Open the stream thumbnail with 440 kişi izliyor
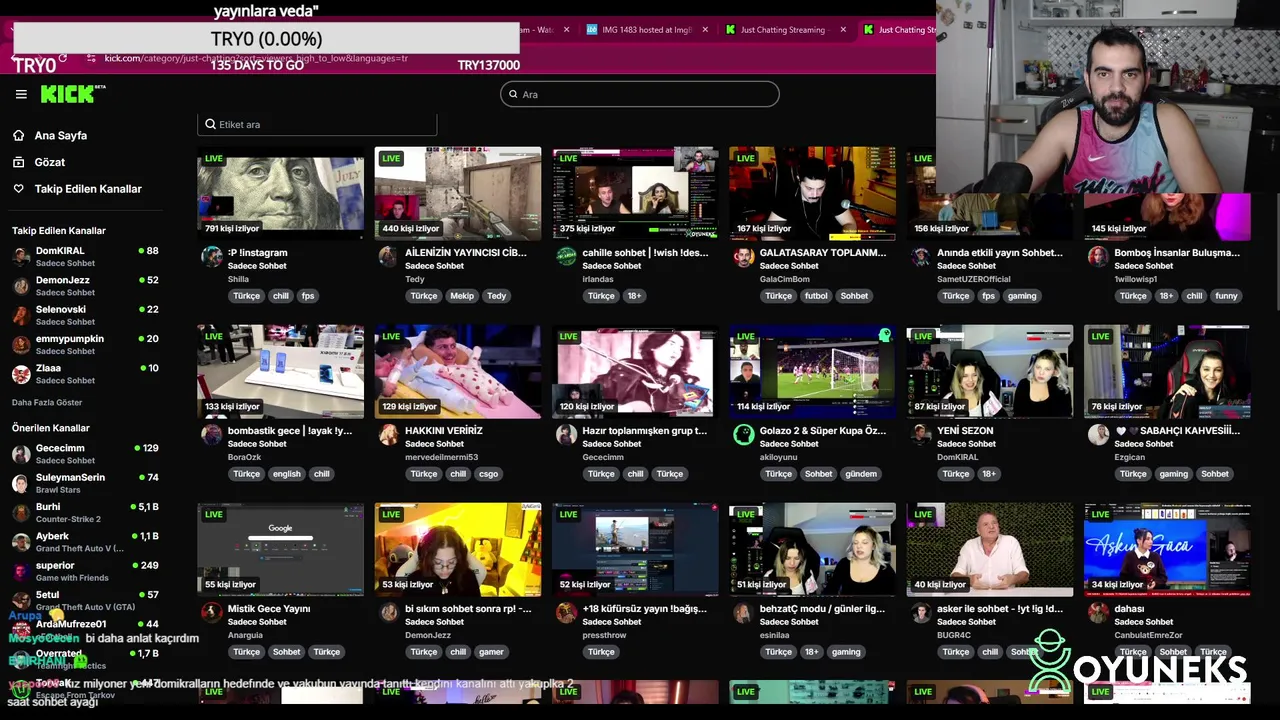This screenshot has width=1280, height=720. 458,193
